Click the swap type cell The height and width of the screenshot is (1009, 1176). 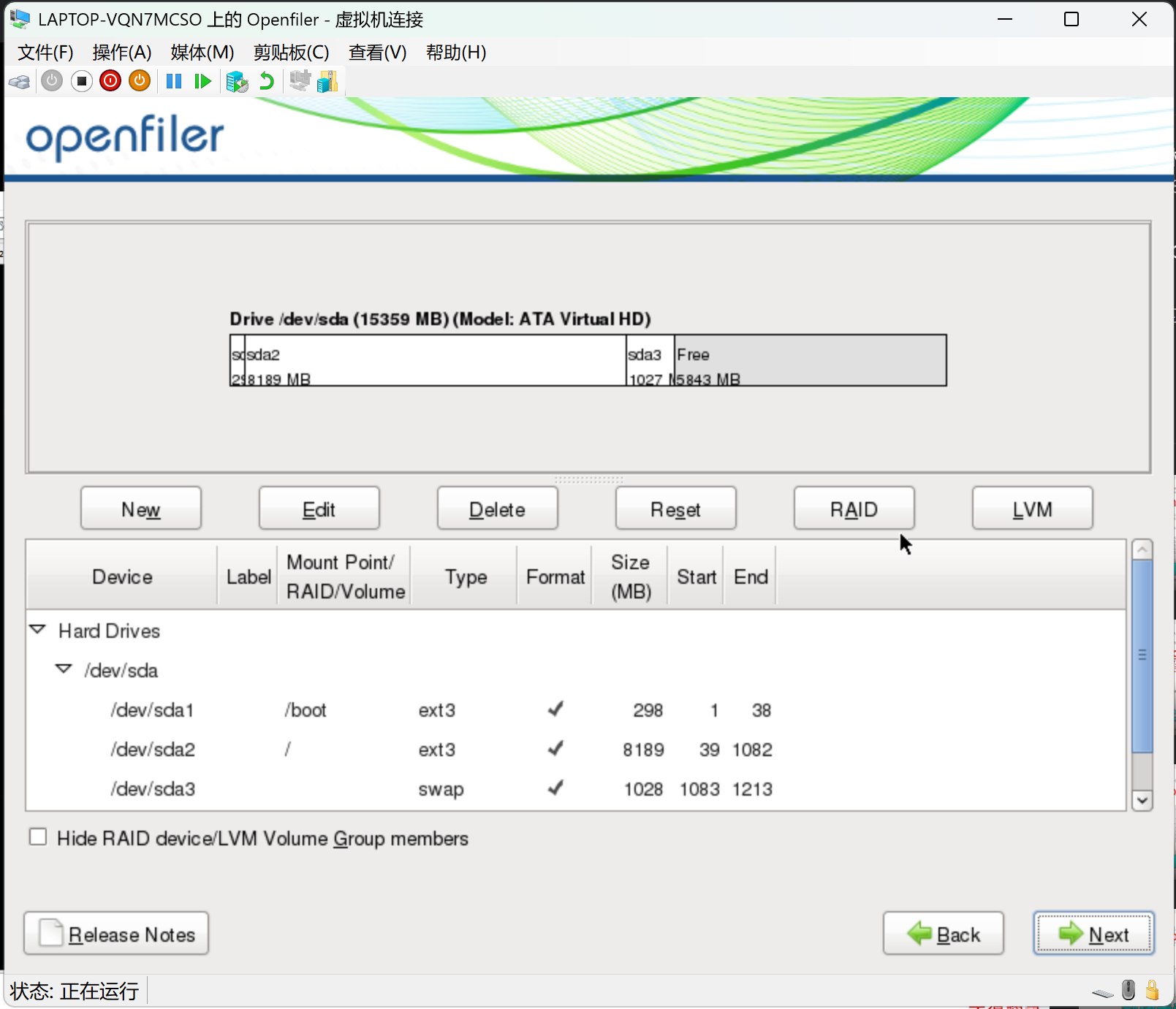[x=441, y=789]
